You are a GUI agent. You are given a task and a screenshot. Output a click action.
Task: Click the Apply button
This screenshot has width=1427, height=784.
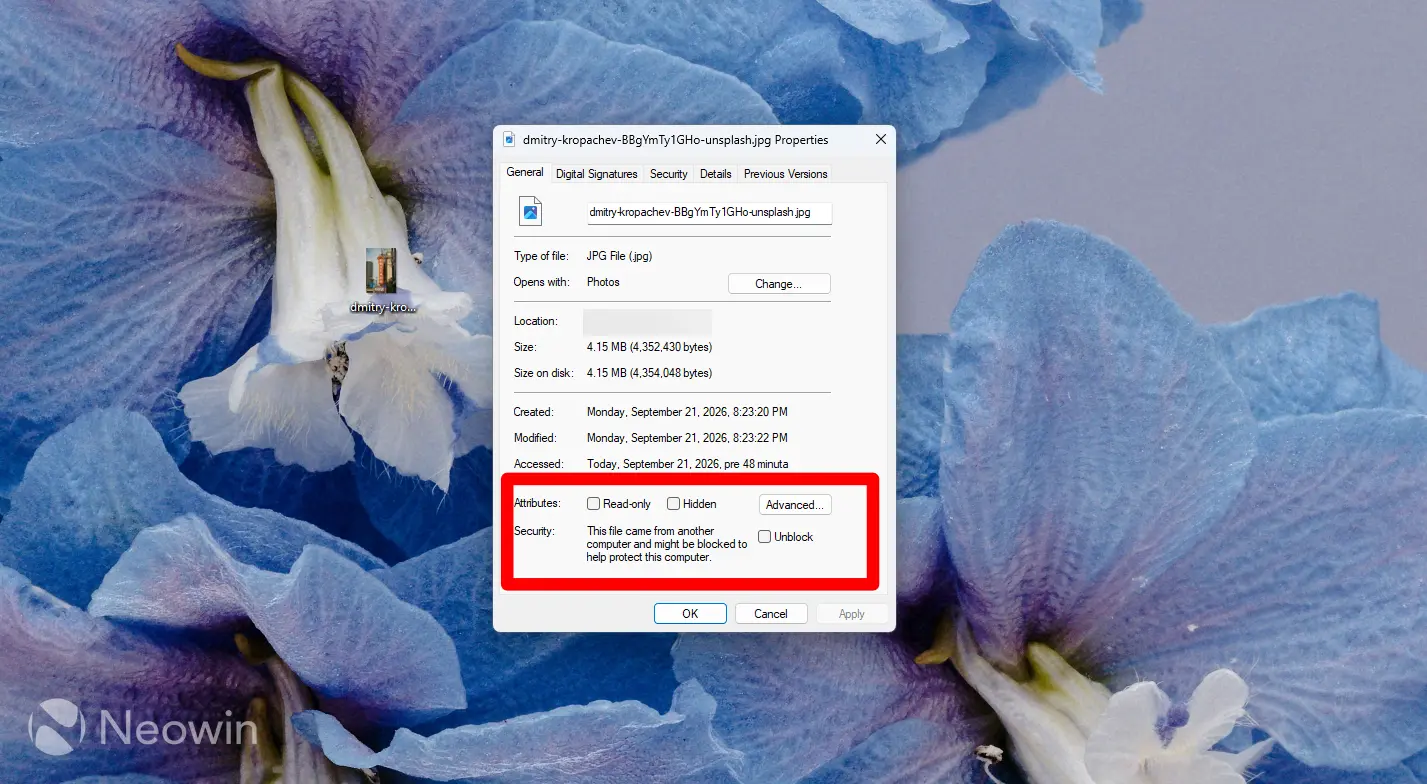[852, 614]
